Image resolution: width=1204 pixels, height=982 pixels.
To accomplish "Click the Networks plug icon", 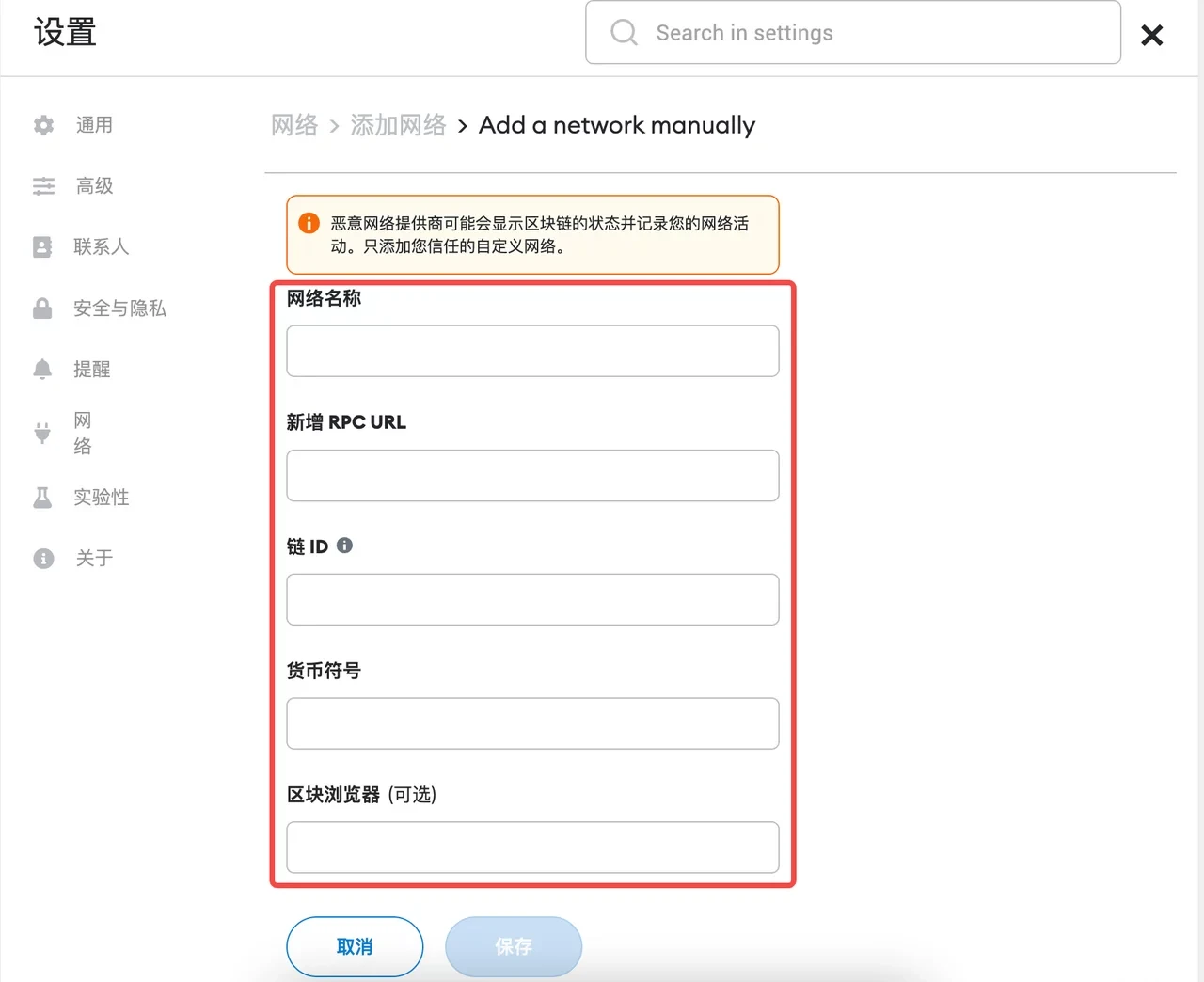I will tap(42, 433).
